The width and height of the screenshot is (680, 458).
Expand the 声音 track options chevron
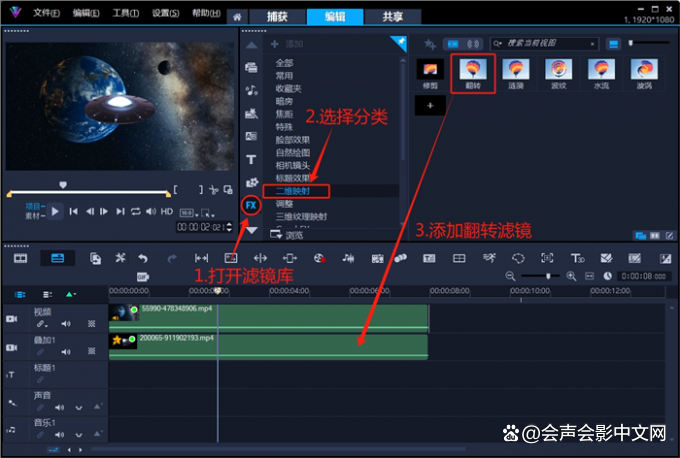pos(78,408)
